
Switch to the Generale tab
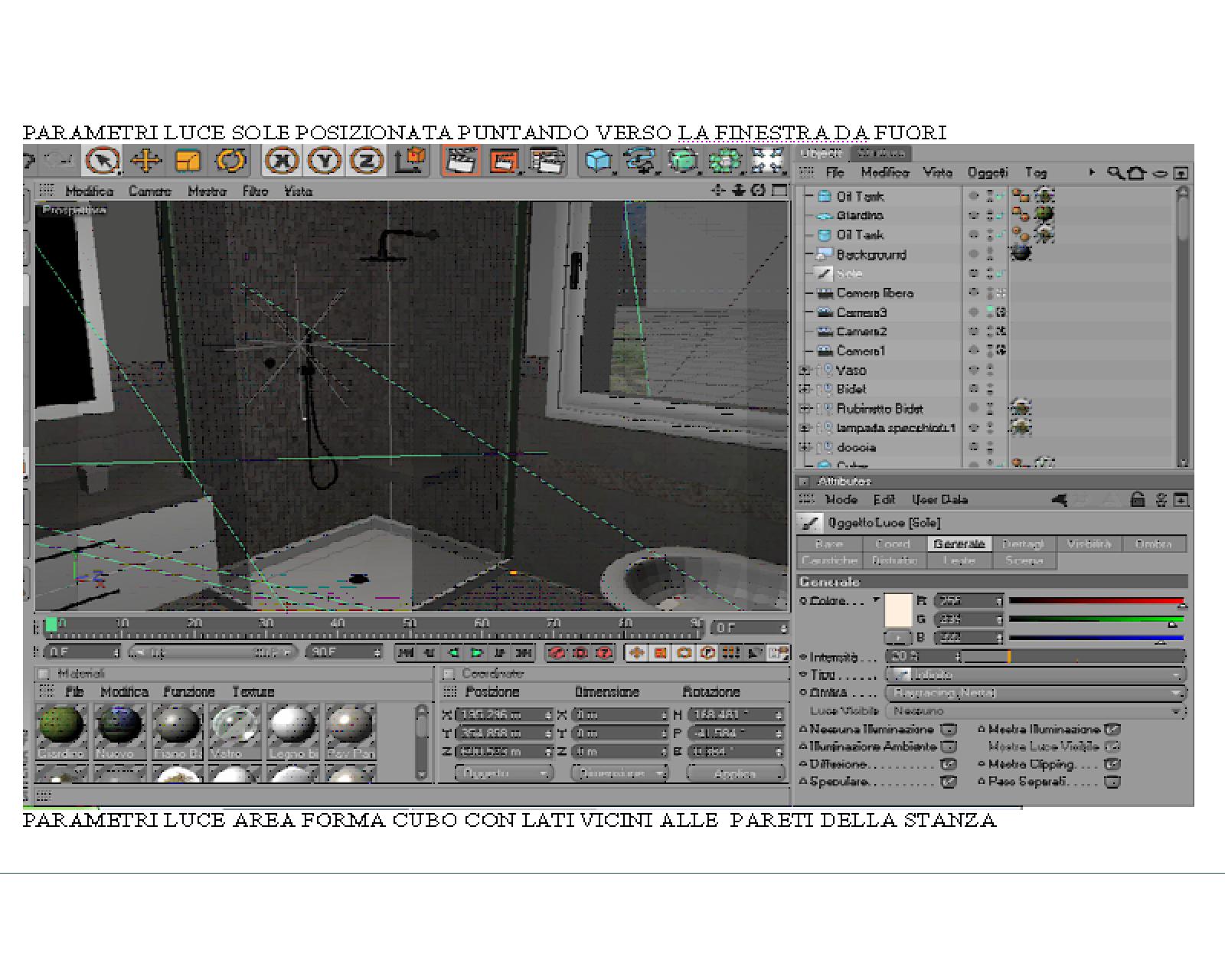(x=959, y=544)
